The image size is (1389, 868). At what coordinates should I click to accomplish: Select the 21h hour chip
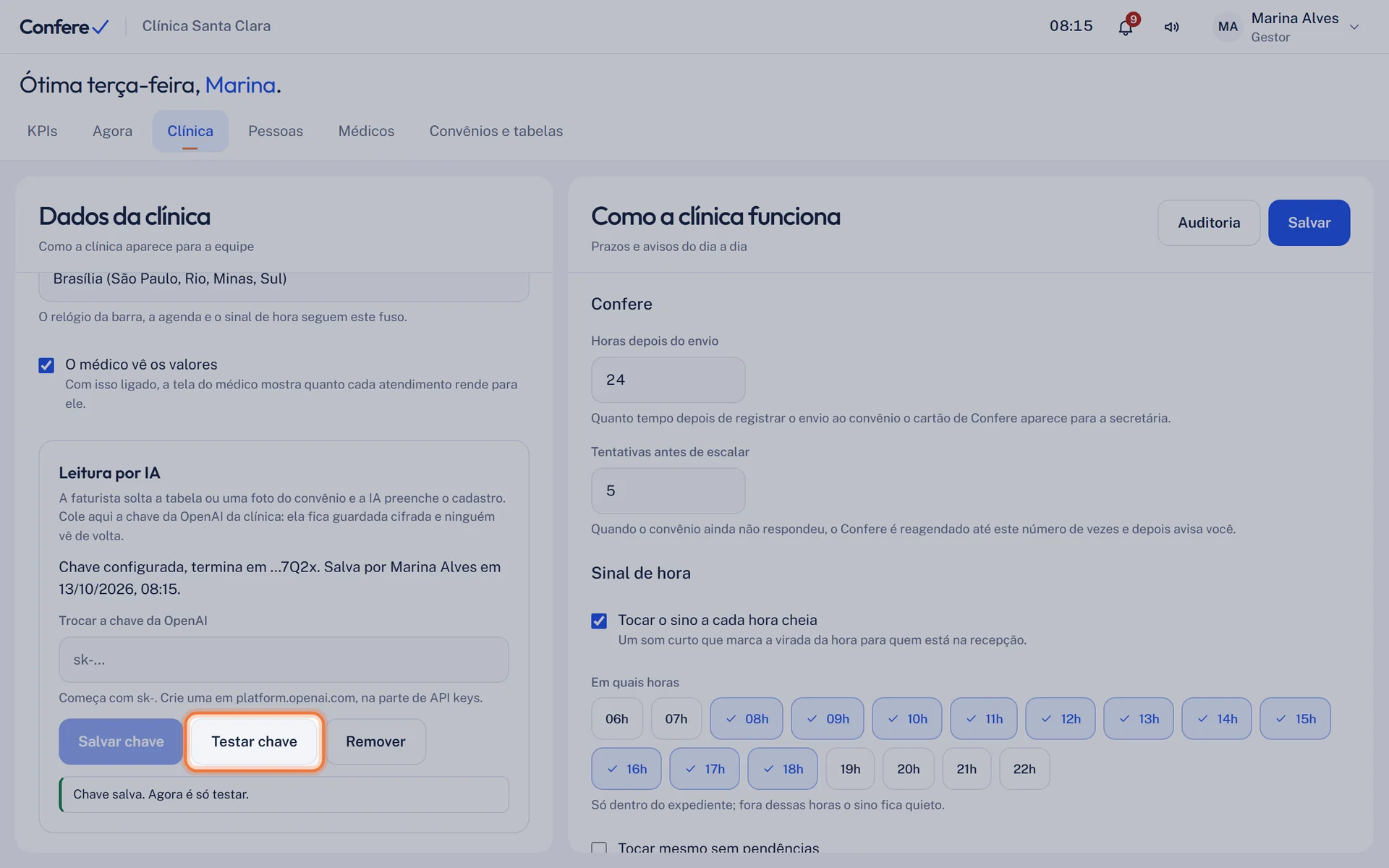click(x=967, y=768)
